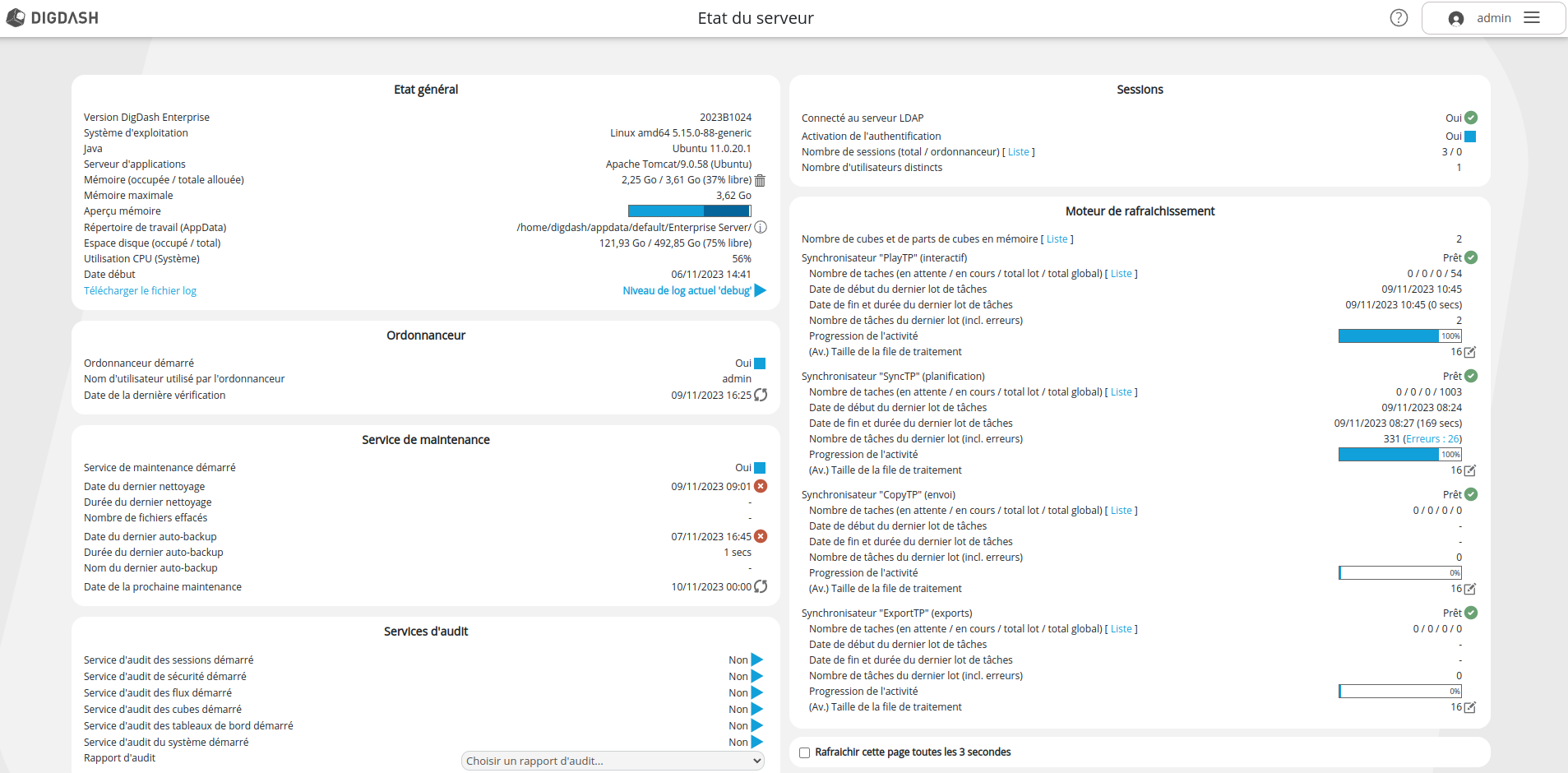The width and height of the screenshot is (1568, 773).
Task: Edit PlayTP queue size icon
Action: click(1470, 353)
